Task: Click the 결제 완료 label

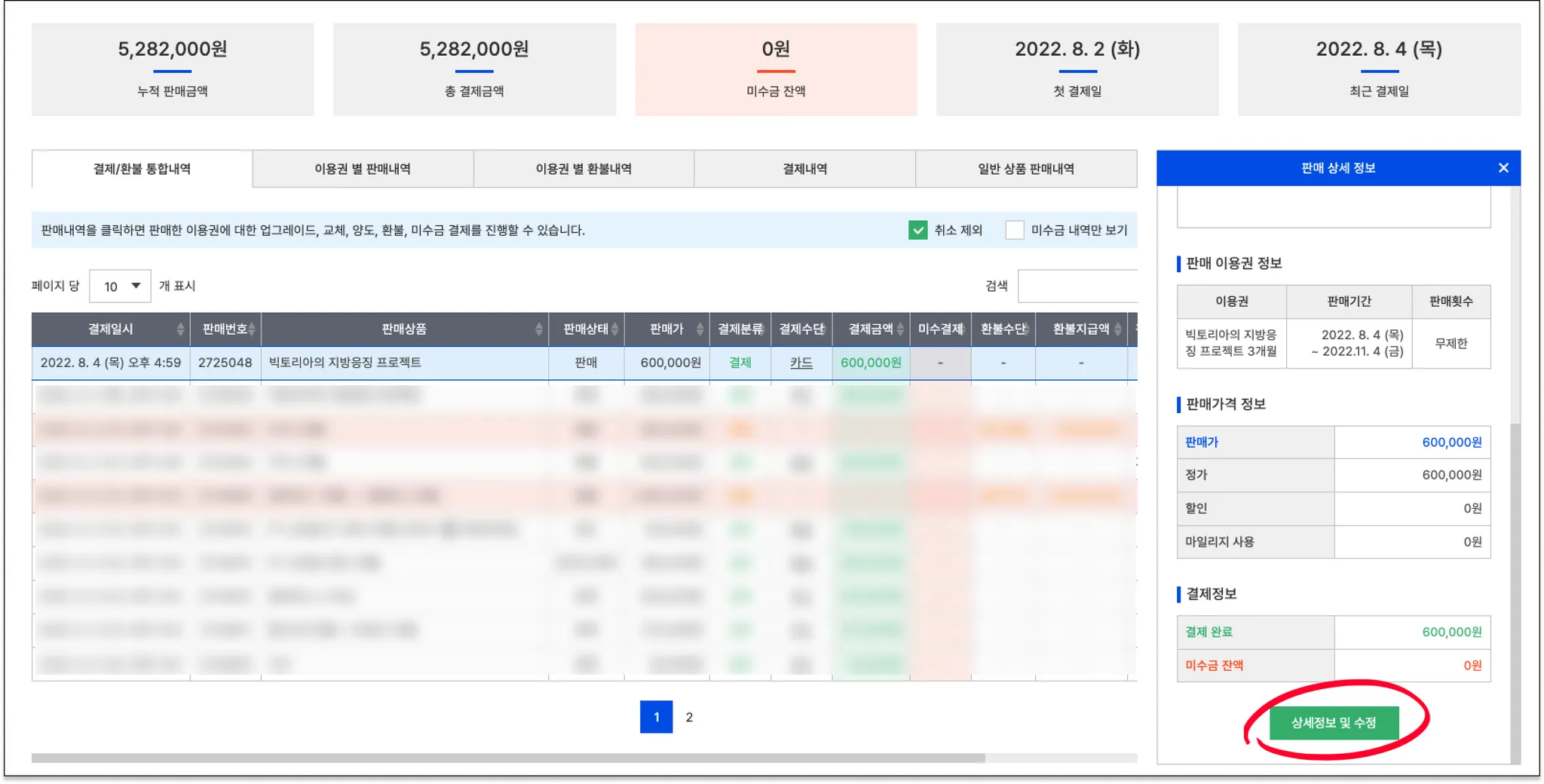Action: click(x=1209, y=632)
